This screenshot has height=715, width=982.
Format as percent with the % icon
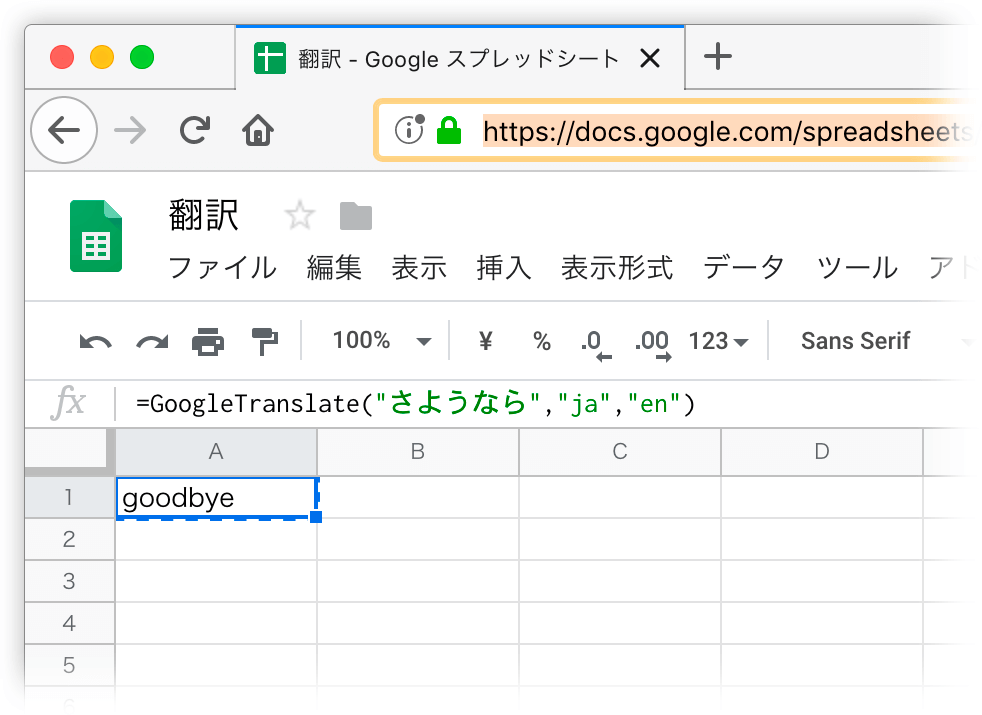(542, 341)
